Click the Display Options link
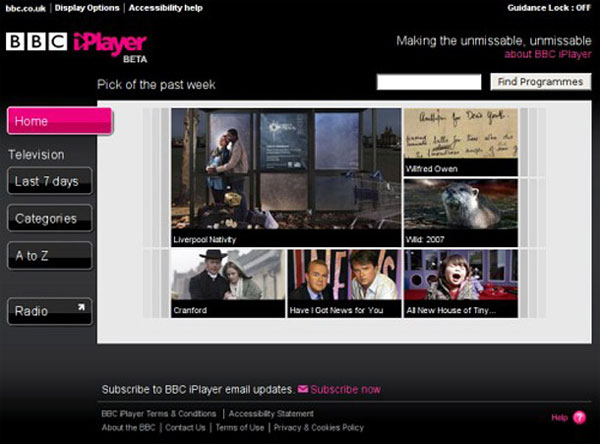 pyautogui.click(x=88, y=8)
